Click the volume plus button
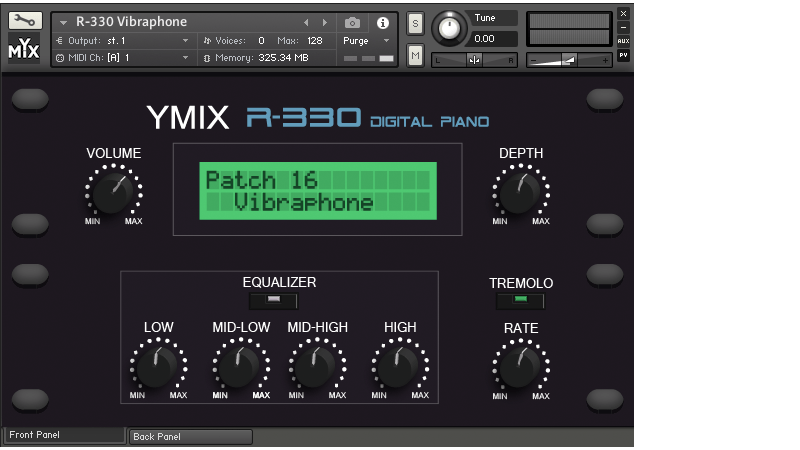This screenshot has height=450, width=800. (605, 61)
